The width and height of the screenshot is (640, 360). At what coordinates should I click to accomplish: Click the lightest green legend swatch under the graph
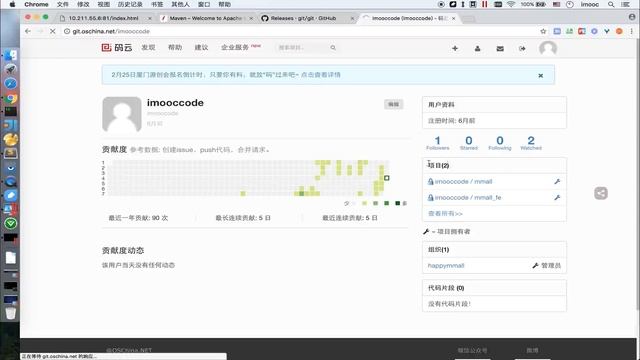point(364,203)
